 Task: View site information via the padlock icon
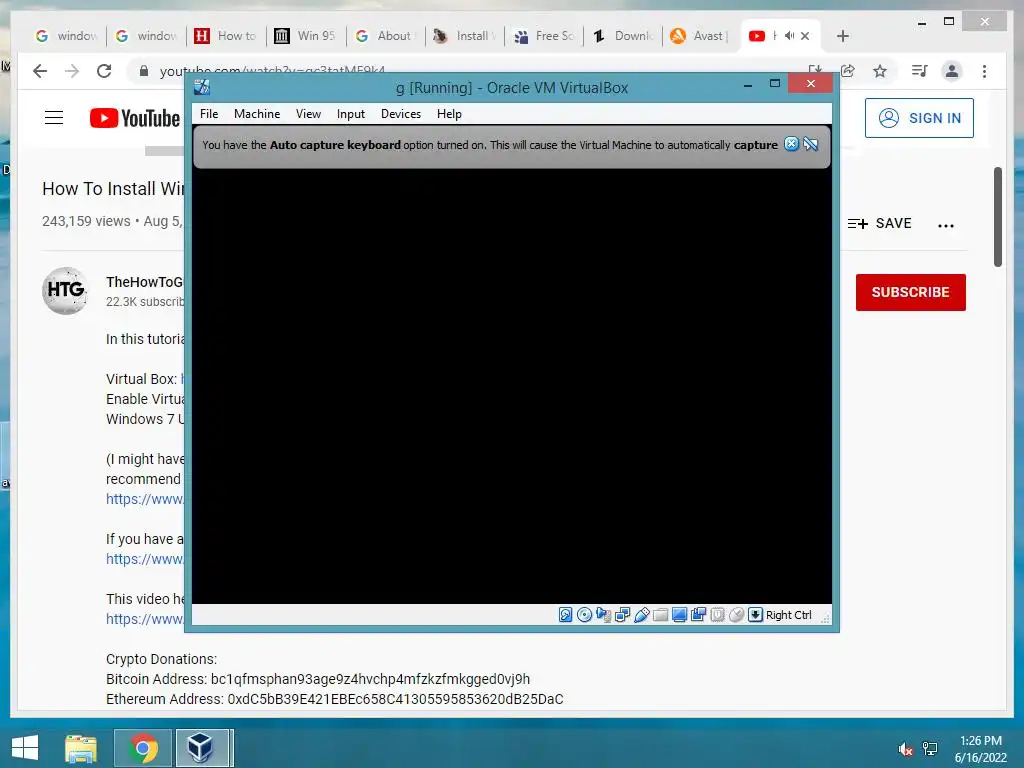144,71
